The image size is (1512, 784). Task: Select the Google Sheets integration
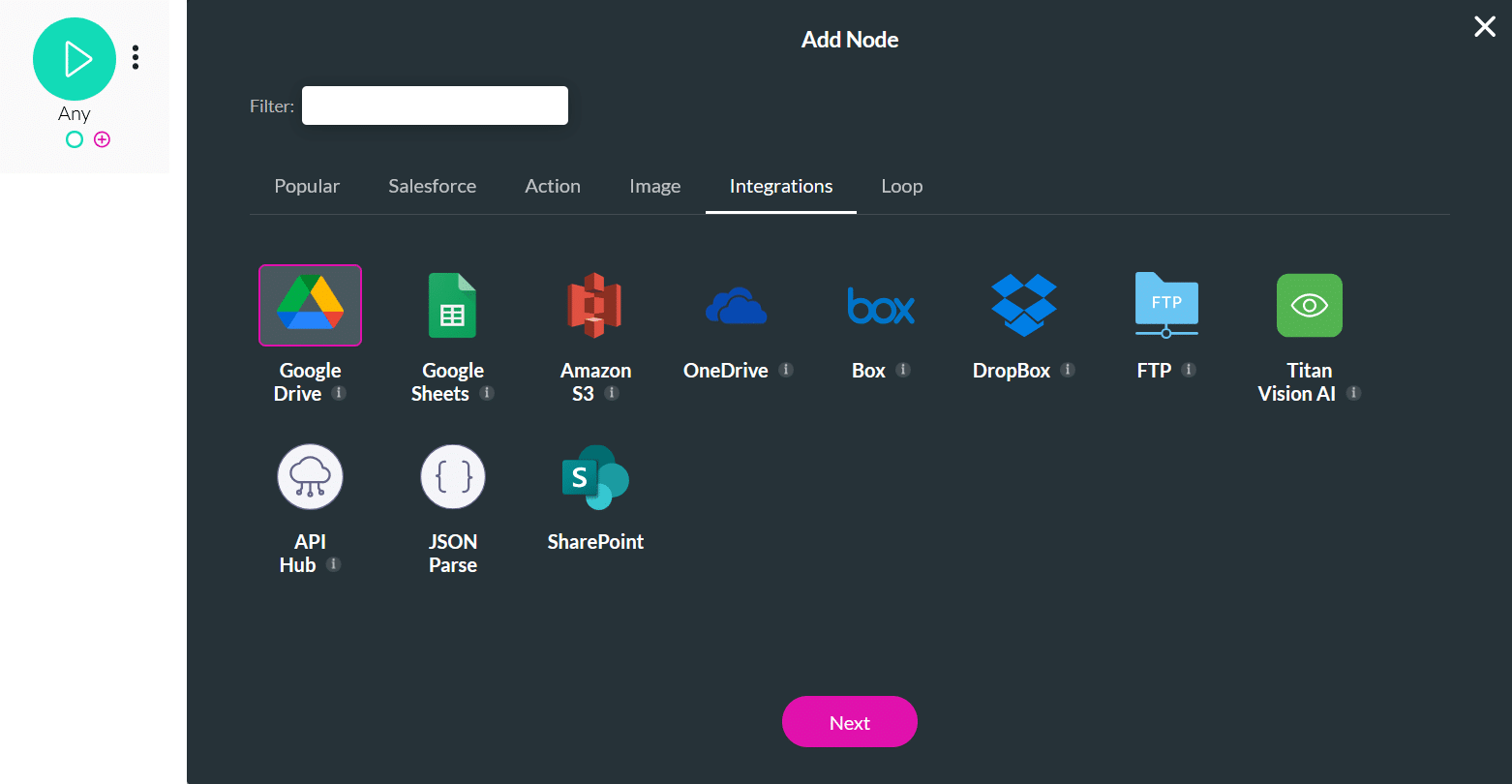(x=453, y=305)
